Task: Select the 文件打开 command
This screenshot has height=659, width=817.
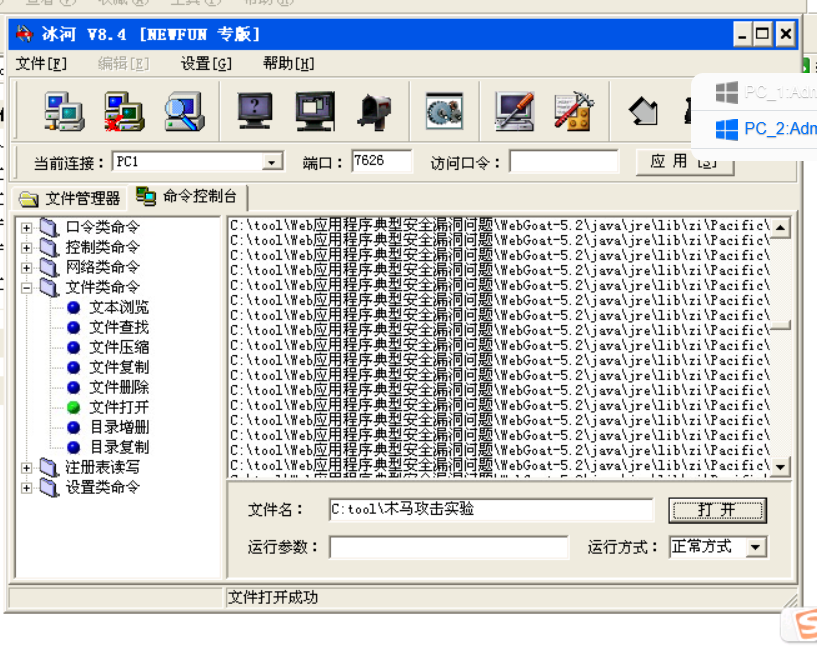Action: pos(119,407)
